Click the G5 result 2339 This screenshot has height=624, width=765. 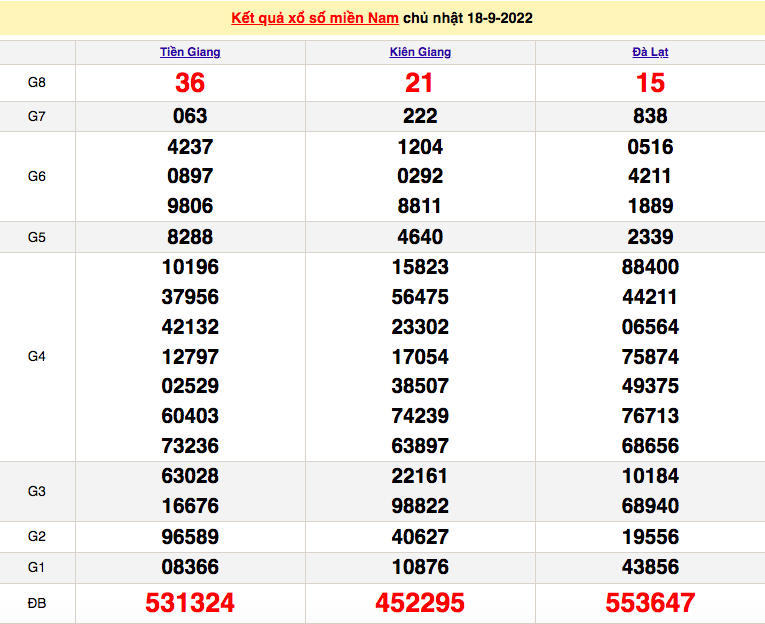[x=650, y=237]
